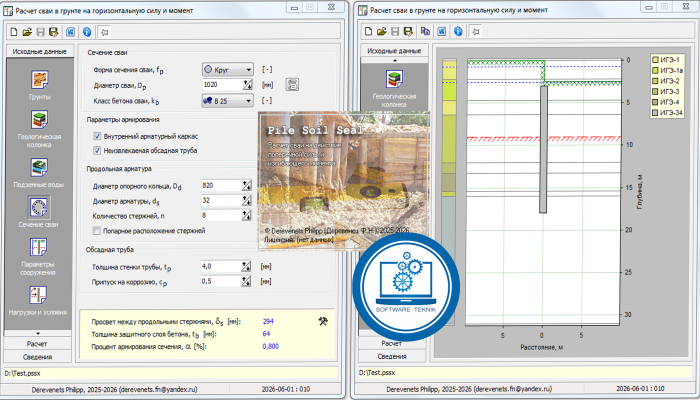700x400 pixels.
Task: Click Save As icon in right window toolbar
Action: coord(408,31)
